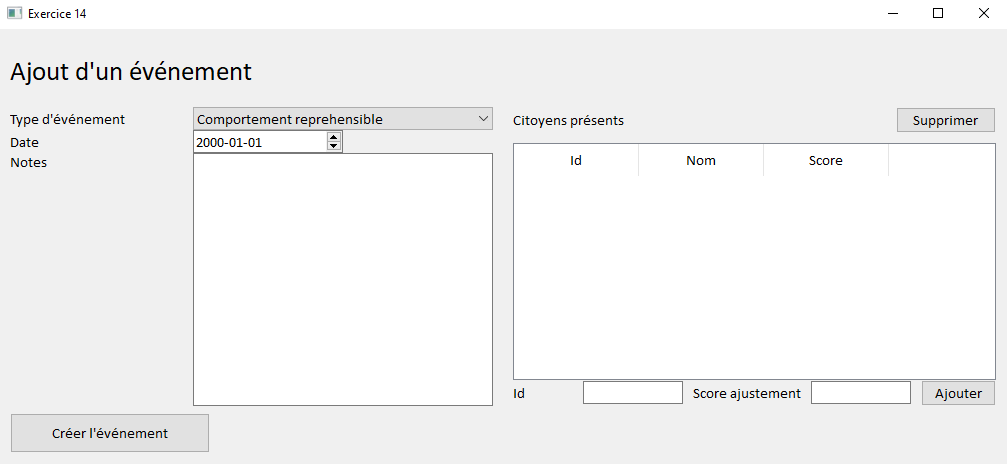Click the date field showing 2000-01-01
This screenshot has height=464, width=1007.
click(x=261, y=142)
